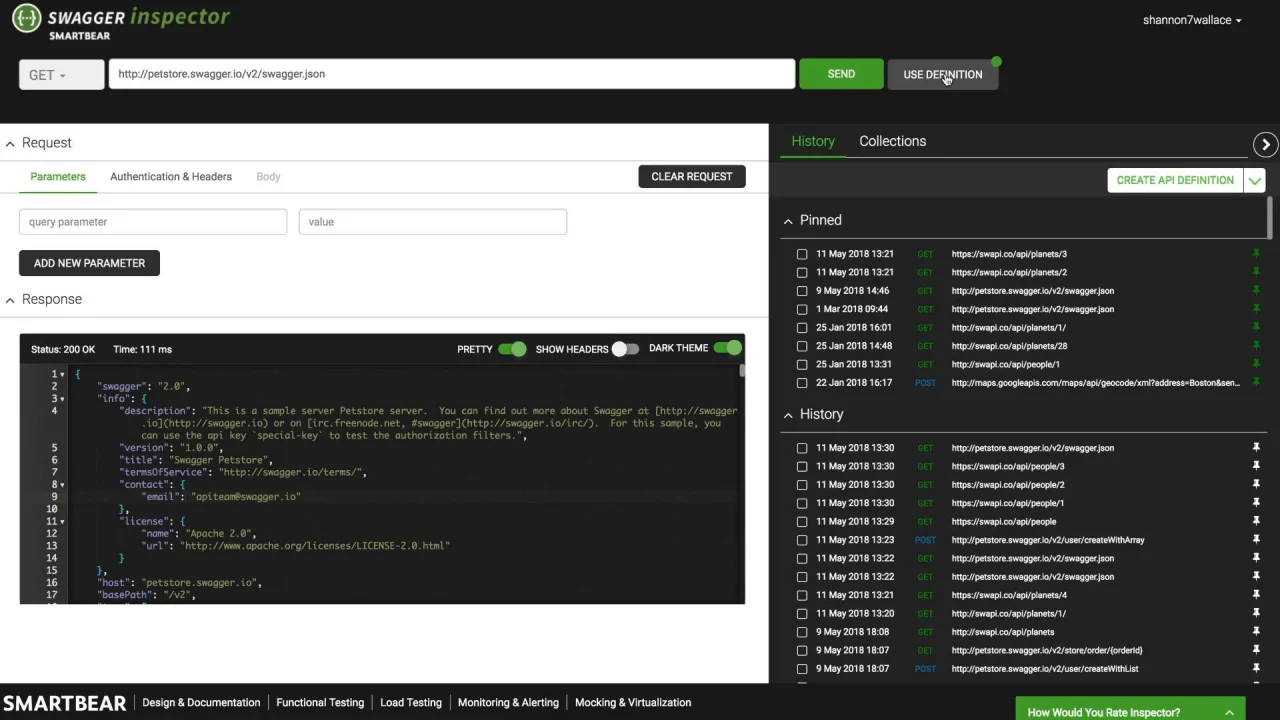Click the circular arrow to collapse the right panel
The width and height of the screenshot is (1280, 720).
coord(1265,145)
